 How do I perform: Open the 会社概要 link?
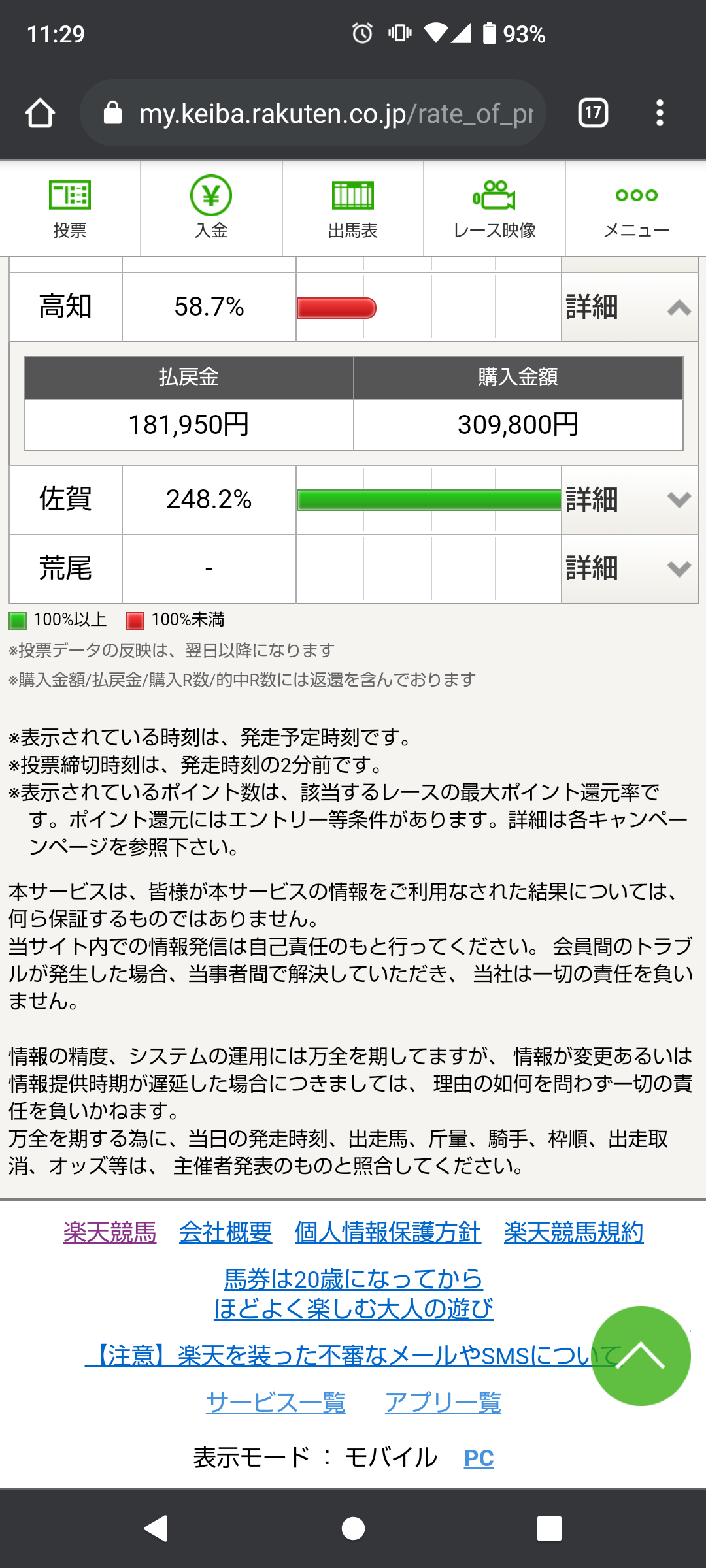point(226,1232)
